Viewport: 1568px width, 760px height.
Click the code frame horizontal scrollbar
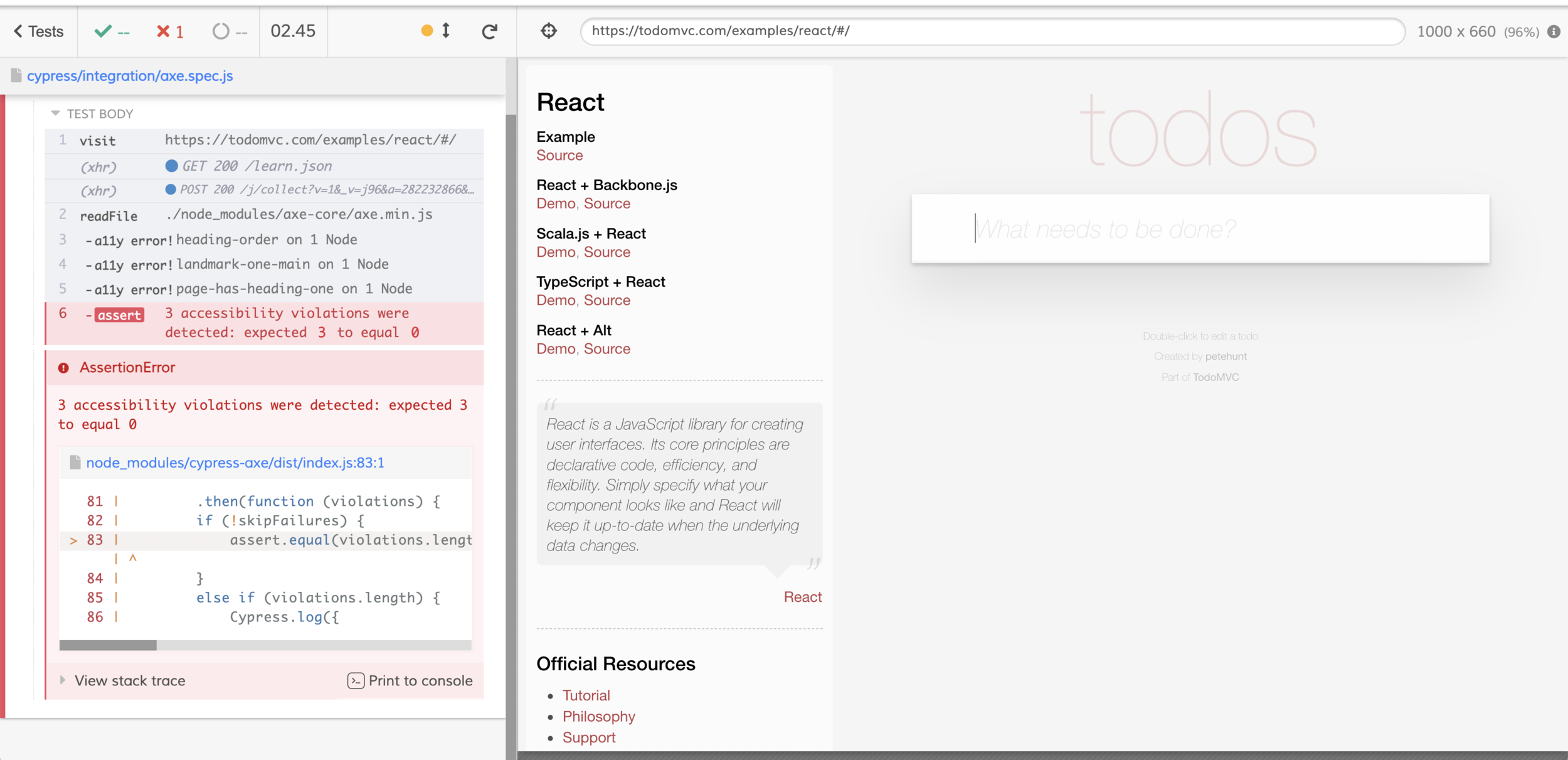pos(108,645)
